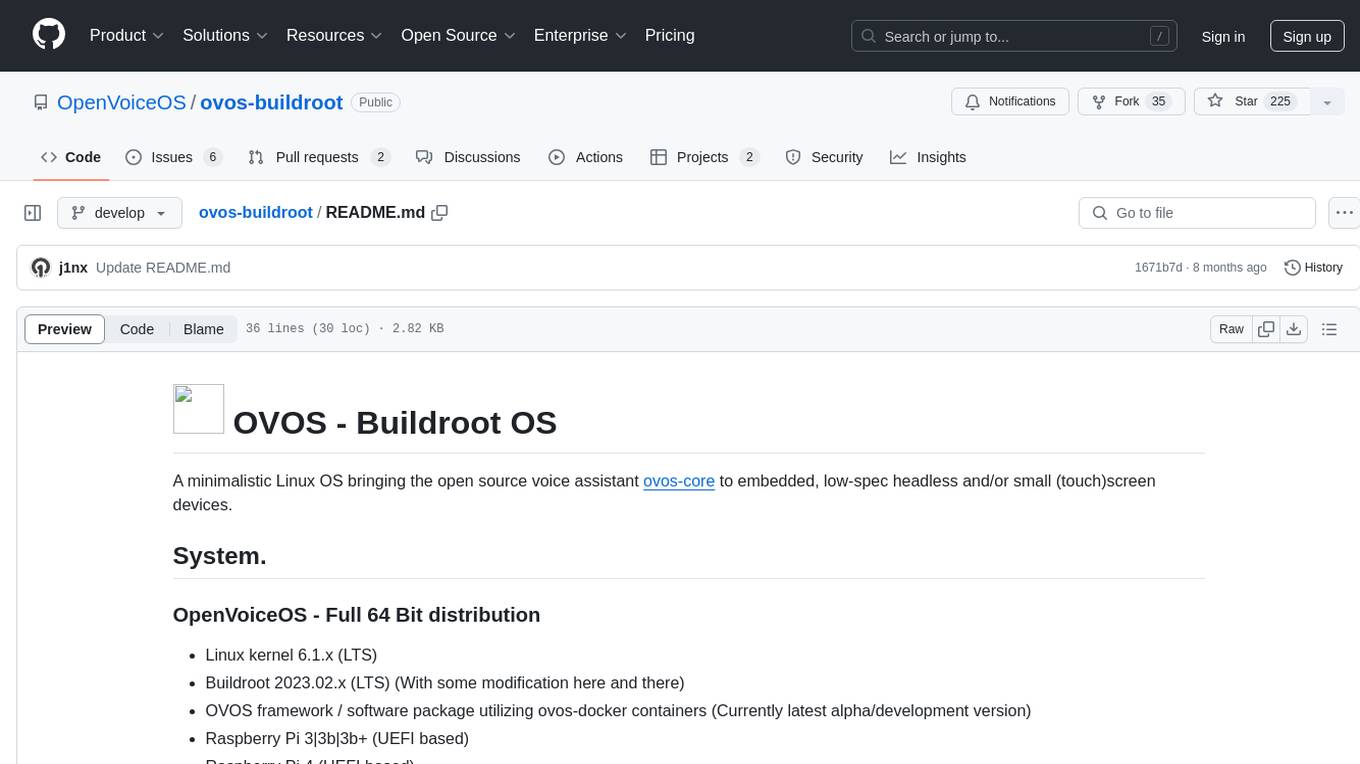Click the Sign up button
This screenshot has height=764, width=1360.
click(1307, 36)
